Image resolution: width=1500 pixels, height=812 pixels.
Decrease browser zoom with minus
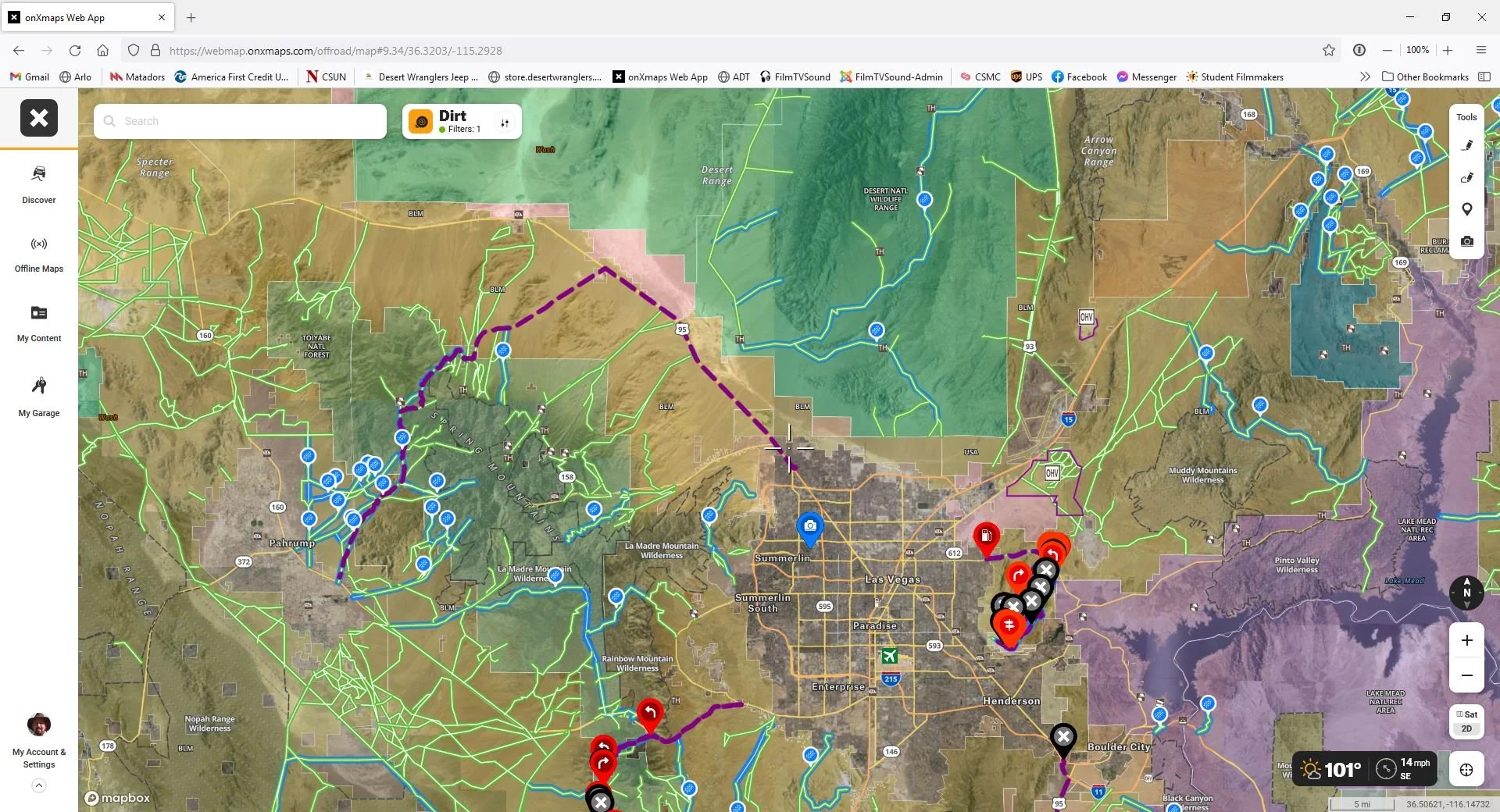click(x=1387, y=50)
